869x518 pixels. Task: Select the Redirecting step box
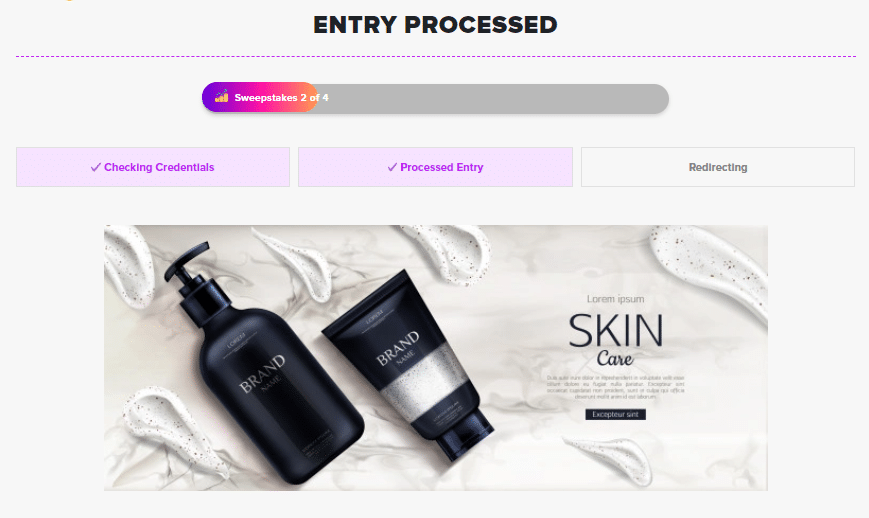point(718,167)
